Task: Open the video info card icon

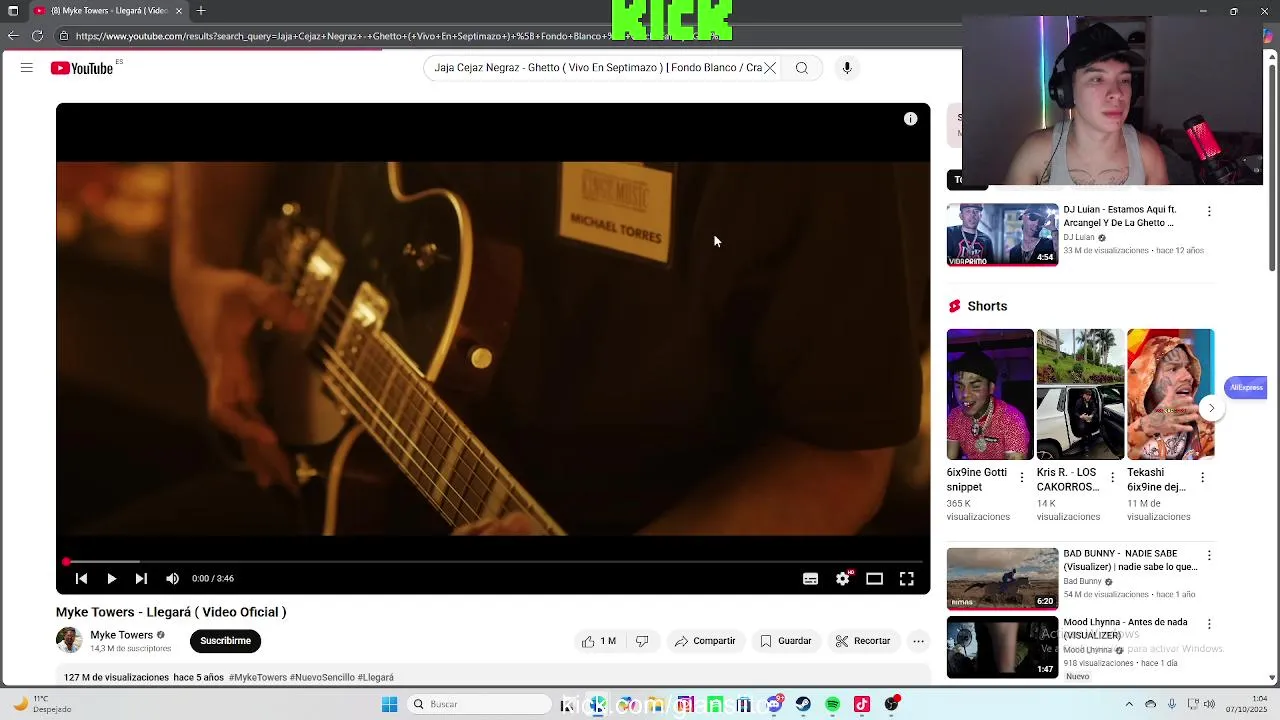Action: pyautogui.click(x=910, y=119)
